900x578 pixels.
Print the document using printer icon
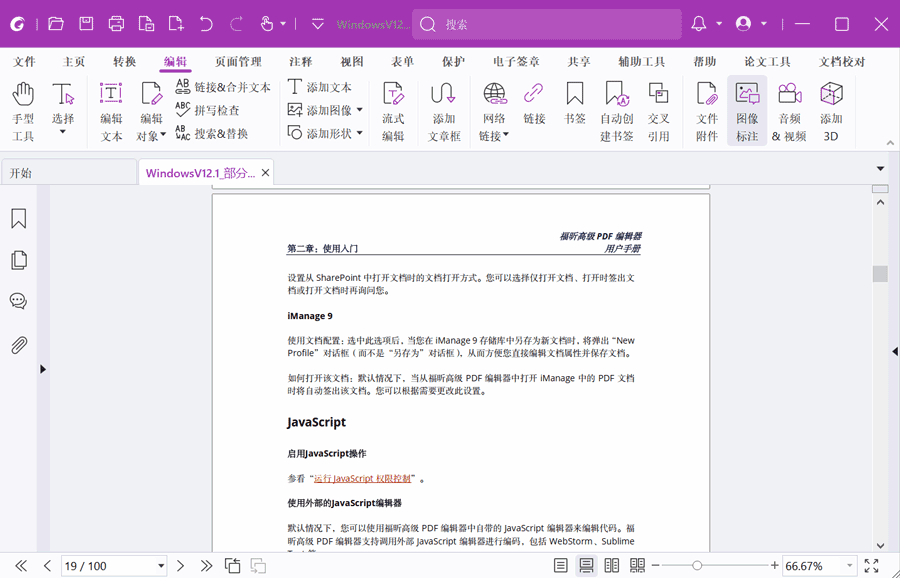tap(117, 24)
